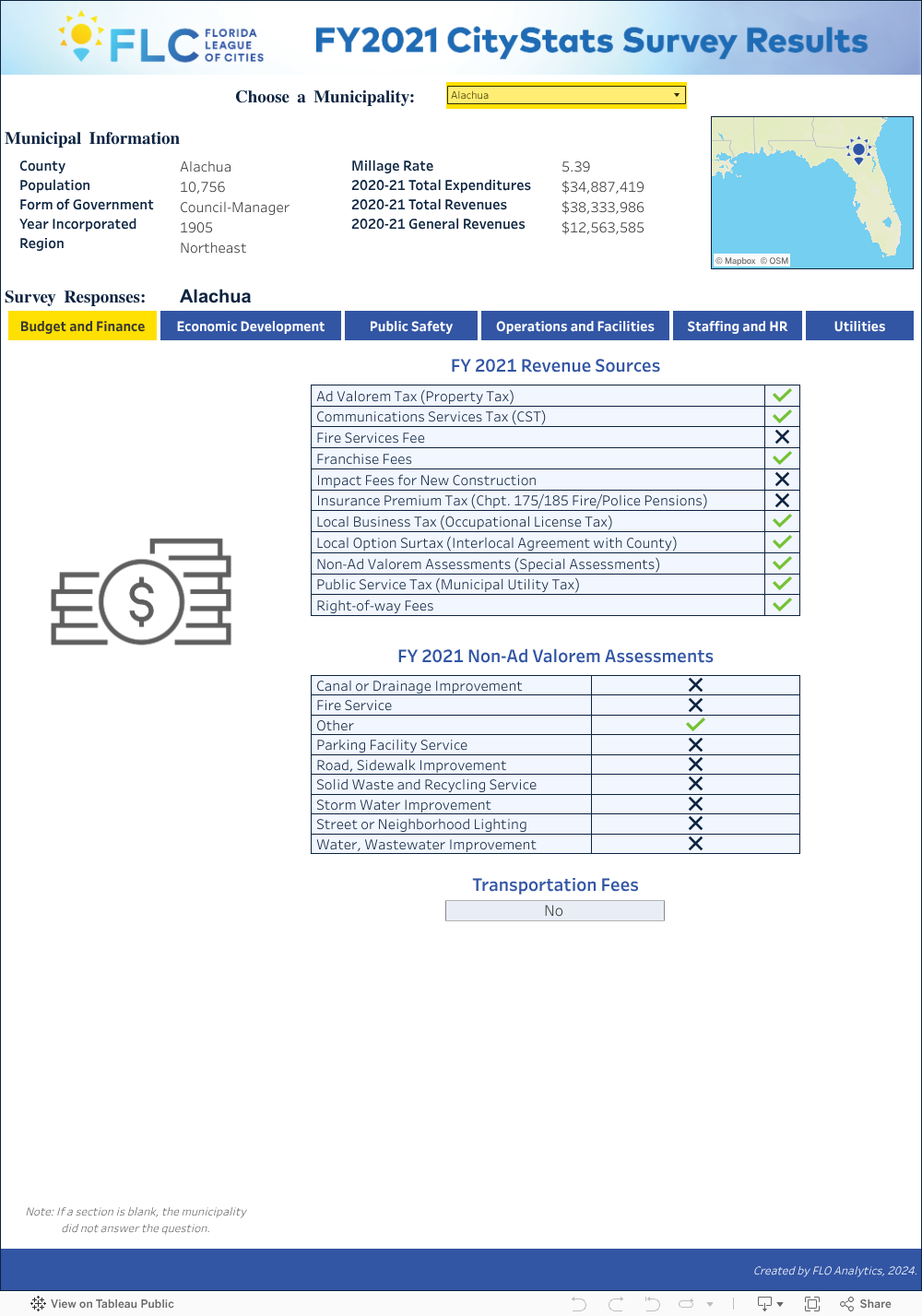Click the X mark beside Fire Services Fee
The width and height of the screenshot is (922, 1316).
(x=782, y=436)
